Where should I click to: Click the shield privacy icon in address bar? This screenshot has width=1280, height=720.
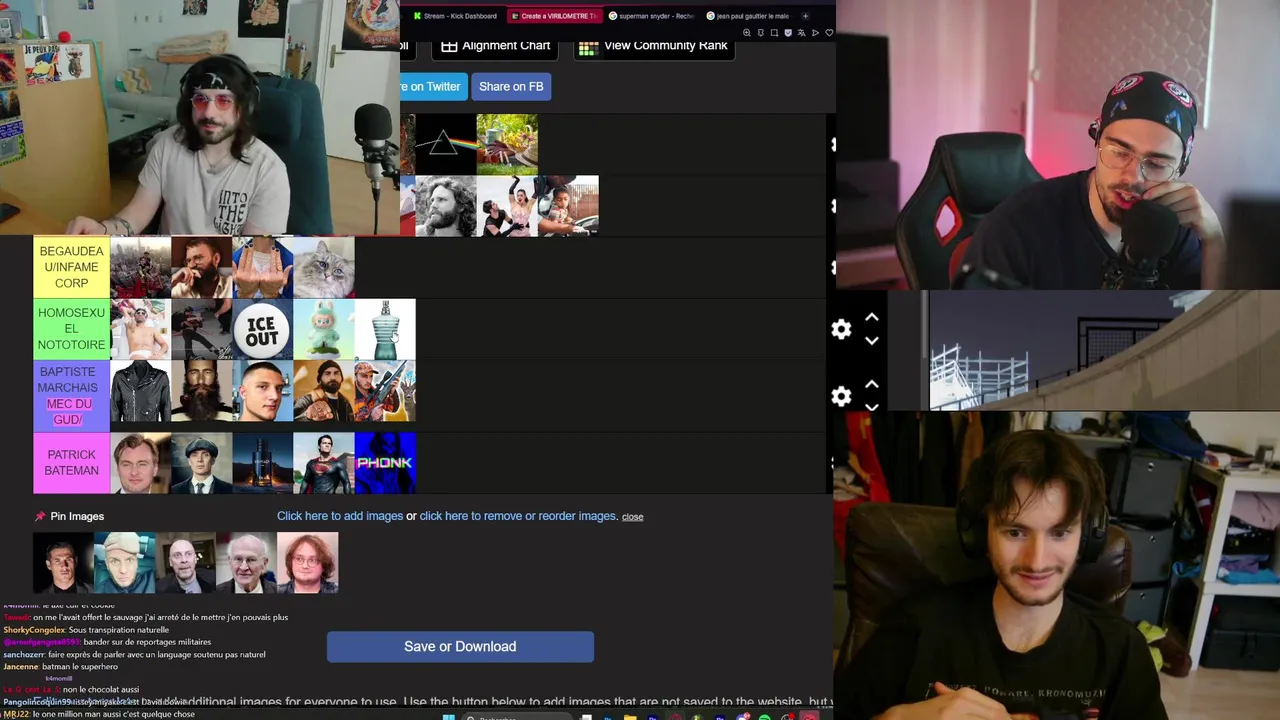tap(788, 33)
